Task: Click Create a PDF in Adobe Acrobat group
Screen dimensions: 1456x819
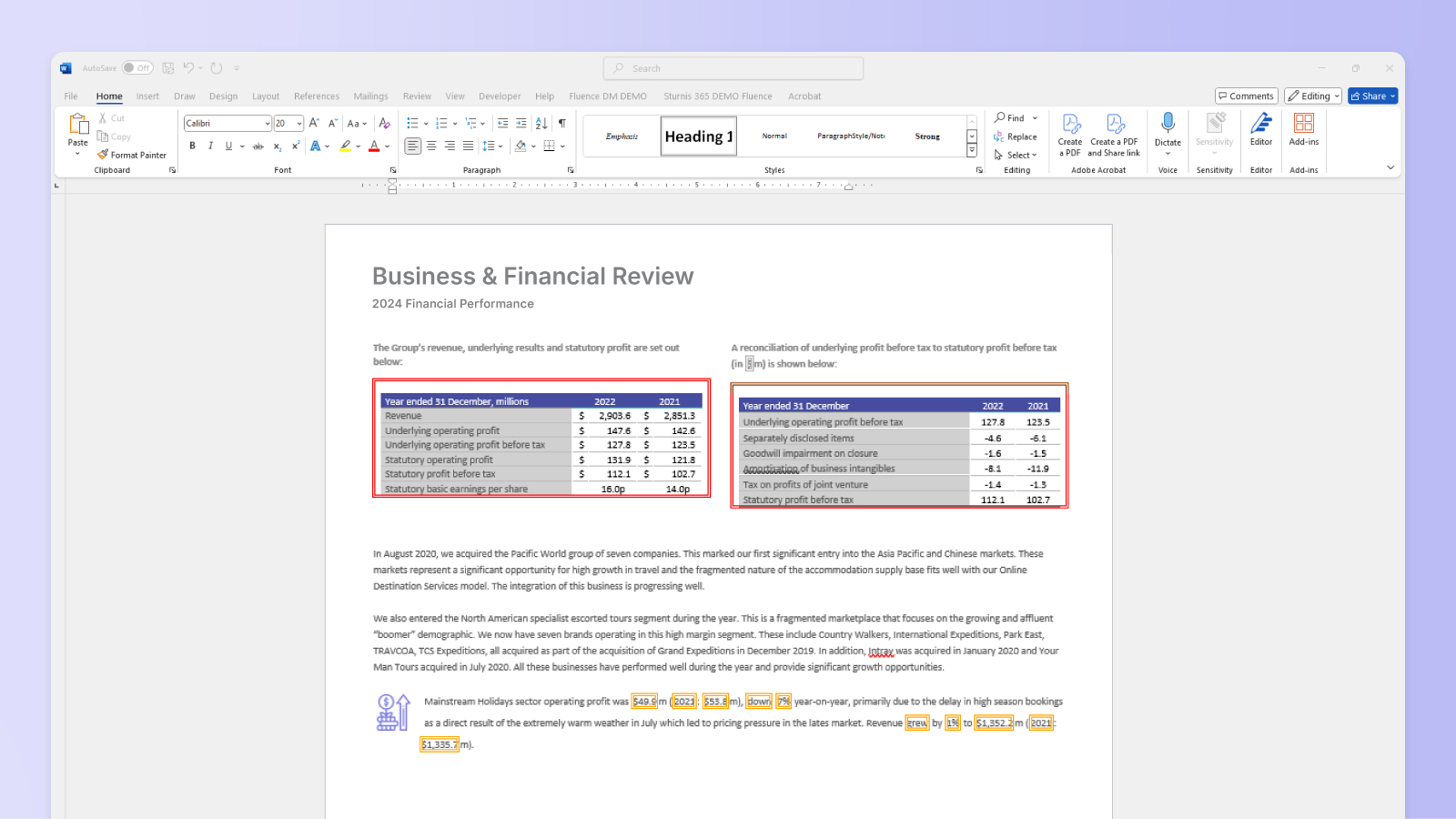Action: click(x=1070, y=135)
